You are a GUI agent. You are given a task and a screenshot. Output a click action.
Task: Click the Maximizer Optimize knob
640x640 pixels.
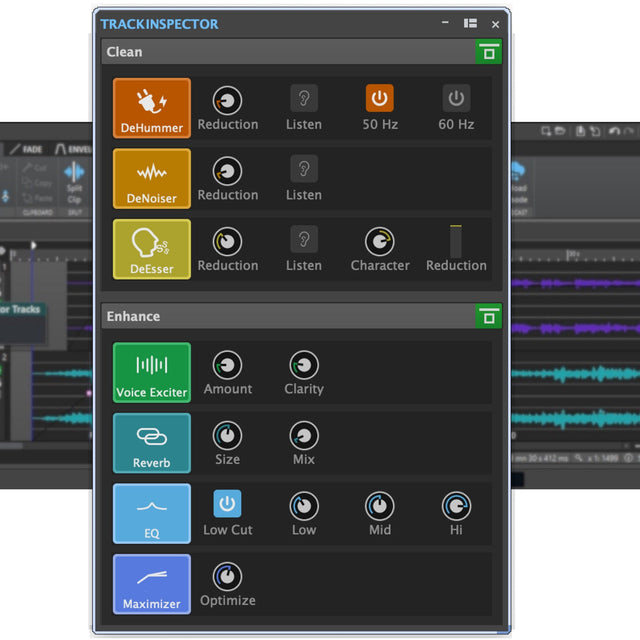228,576
